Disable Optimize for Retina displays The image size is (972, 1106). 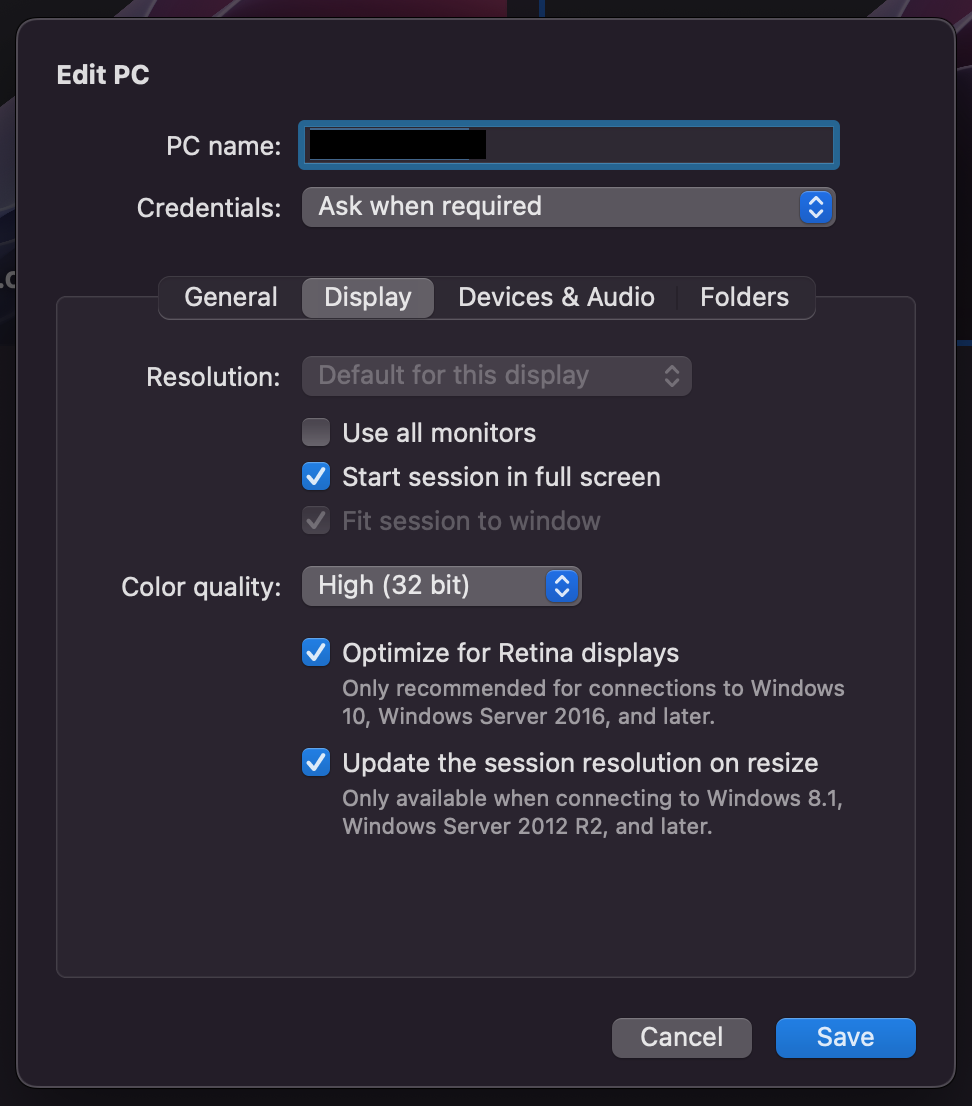click(316, 653)
